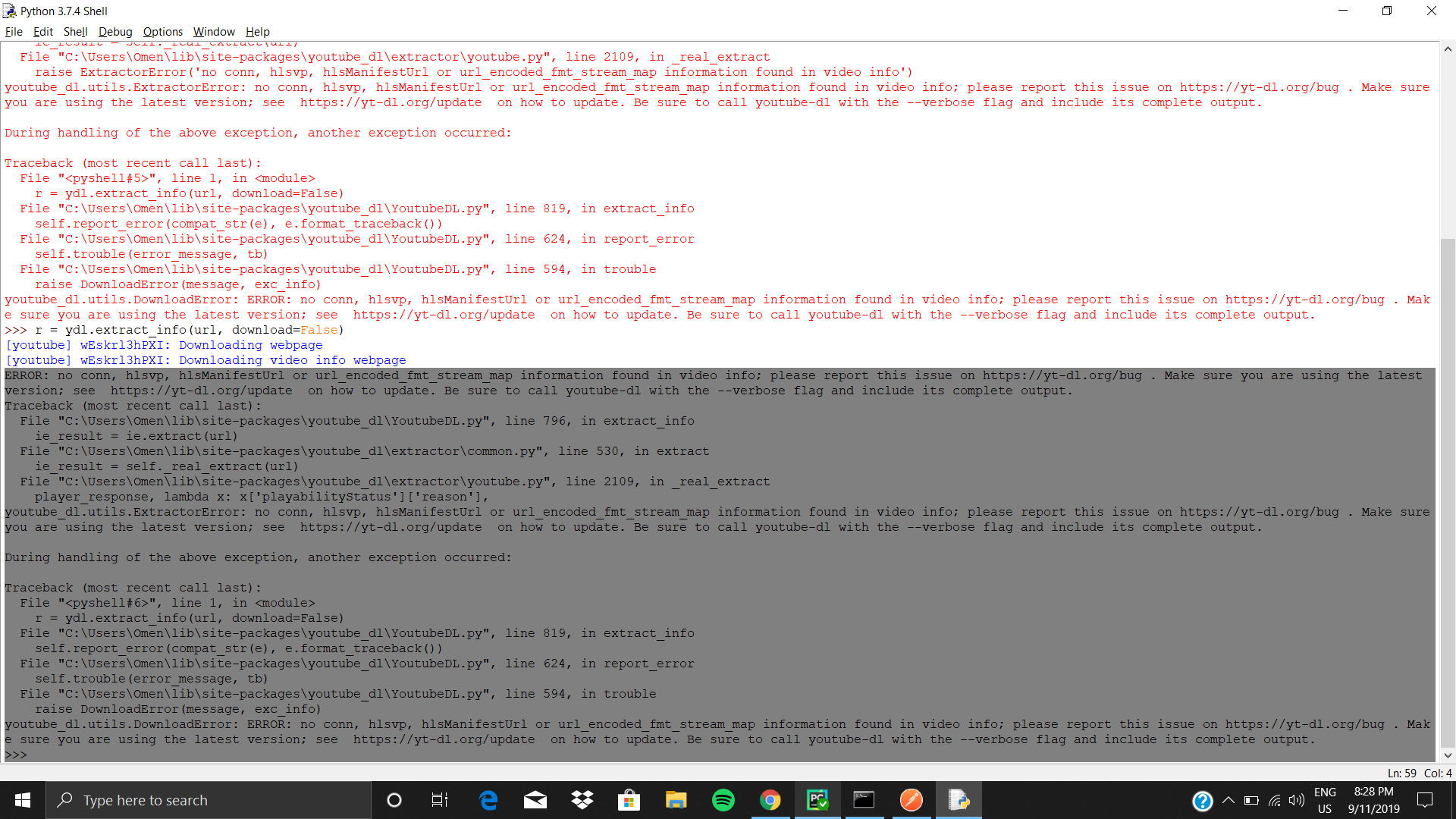Image resolution: width=1456 pixels, height=819 pixels.
Task: Open the Shell menu
Action: pyautogui.click(x=75, y=32)
